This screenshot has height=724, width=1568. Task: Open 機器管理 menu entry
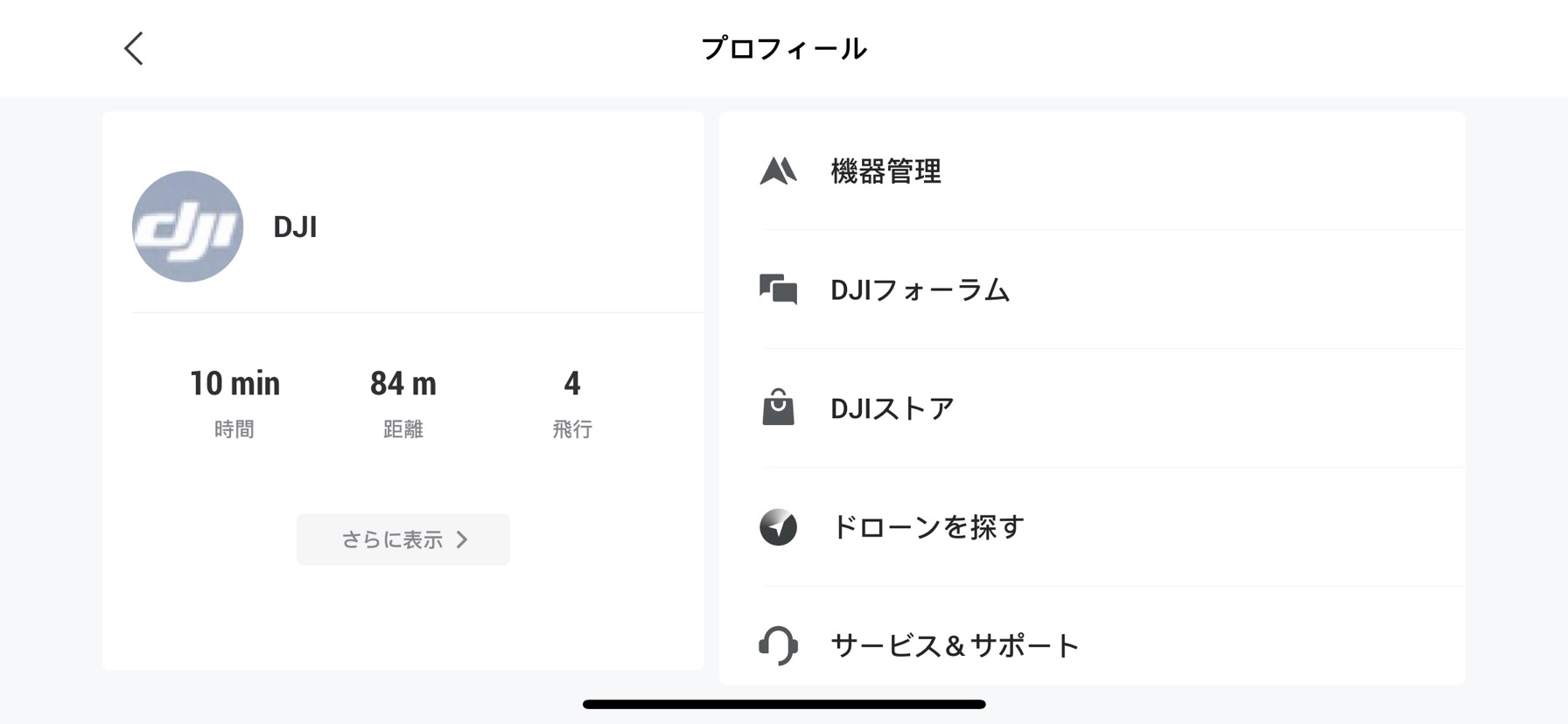pyautogui.click(x=885, y=171)
